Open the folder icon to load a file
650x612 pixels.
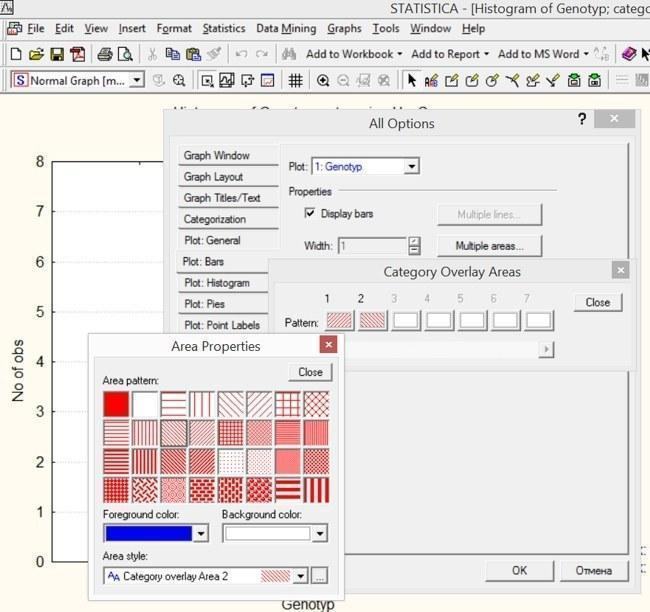click(x=36, y=54)
